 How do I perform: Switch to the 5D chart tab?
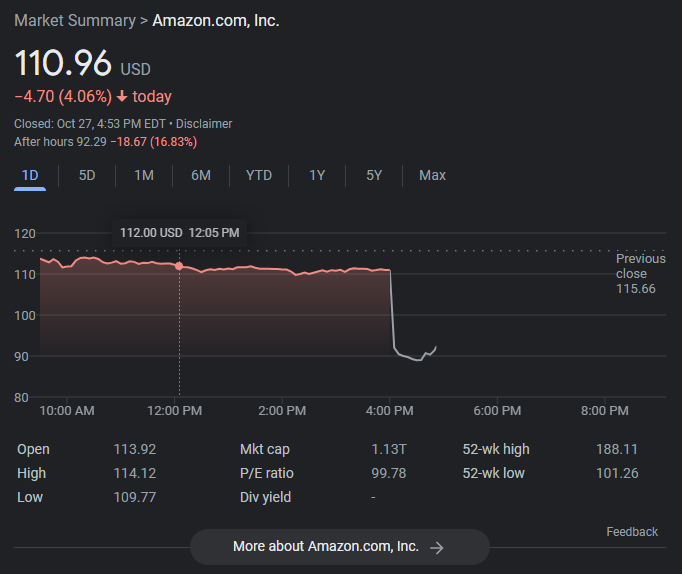[87, 176]
